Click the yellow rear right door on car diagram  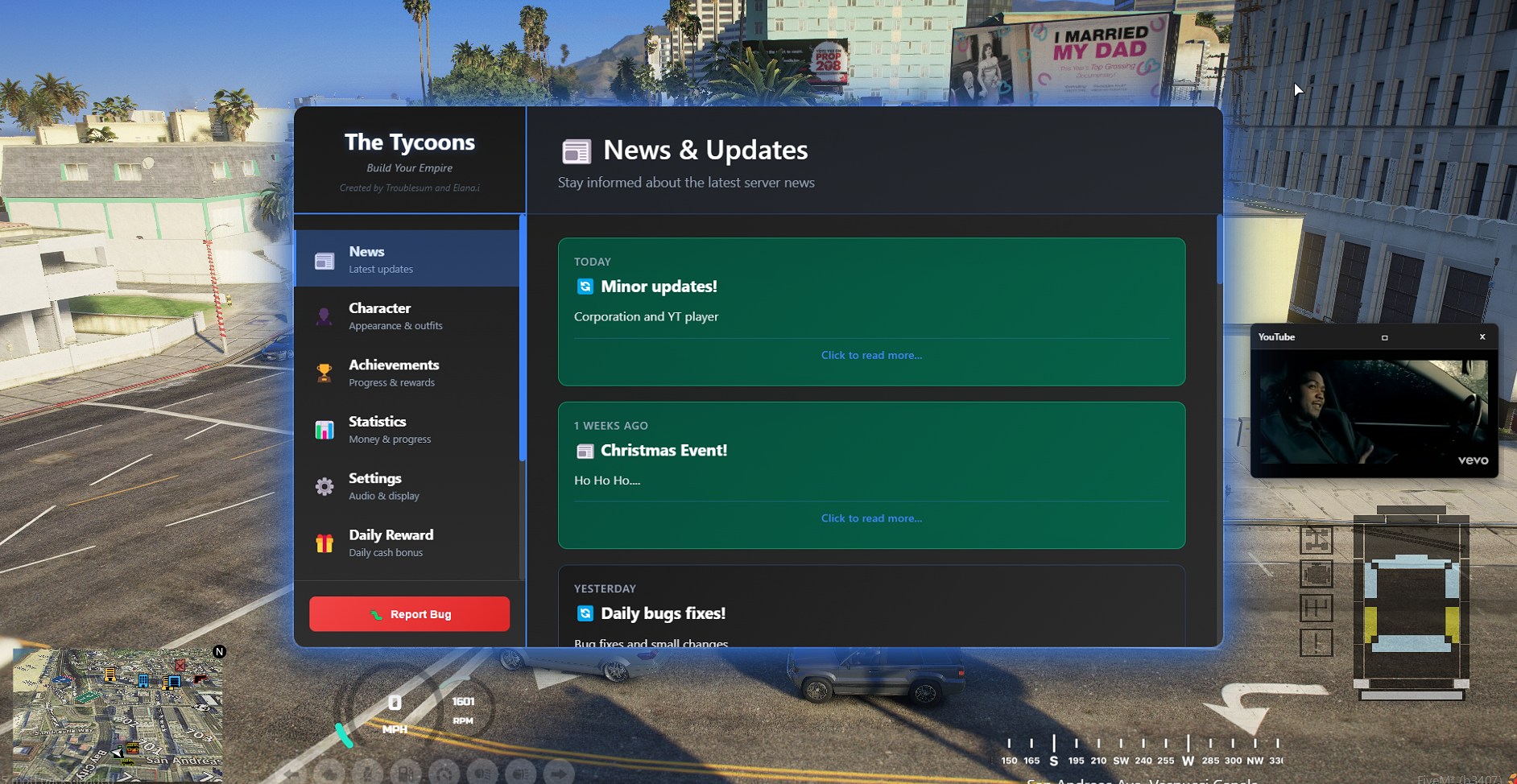click(x=1452, y=625)
